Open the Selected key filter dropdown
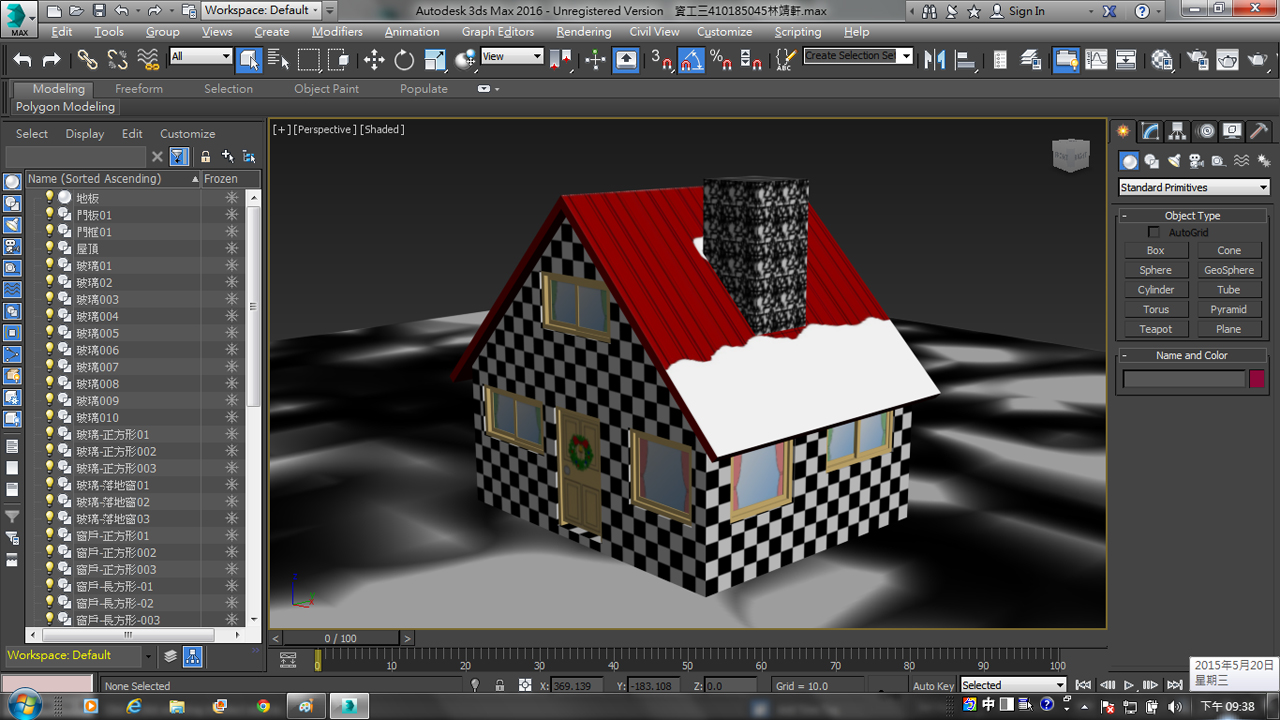The height and width of the screenshot is (720, 1280). point(1013,685)
